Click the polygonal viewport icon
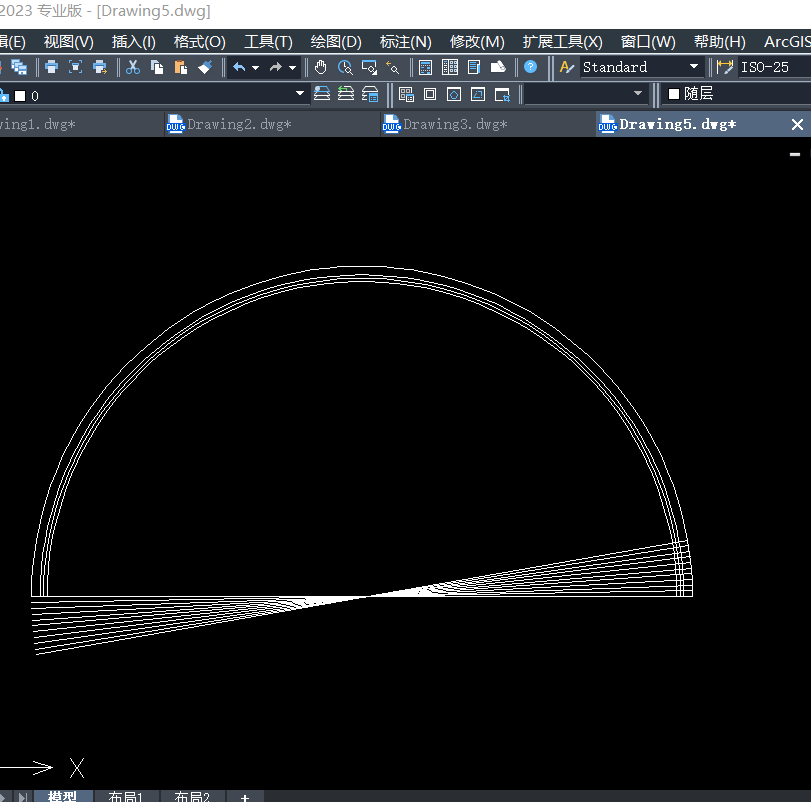 click(x=454, y=94)
